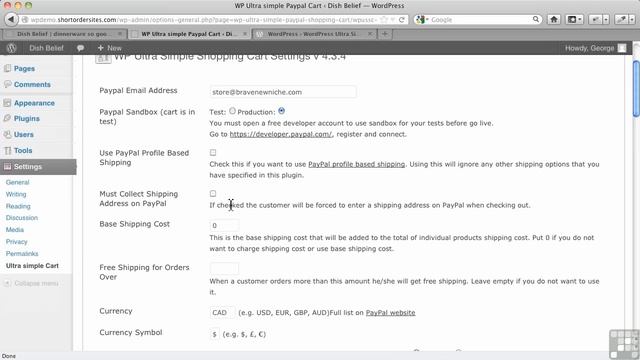The image size is (640, 360).
Task: Open Reading settings submenu item
Action: tap(18, 206)
